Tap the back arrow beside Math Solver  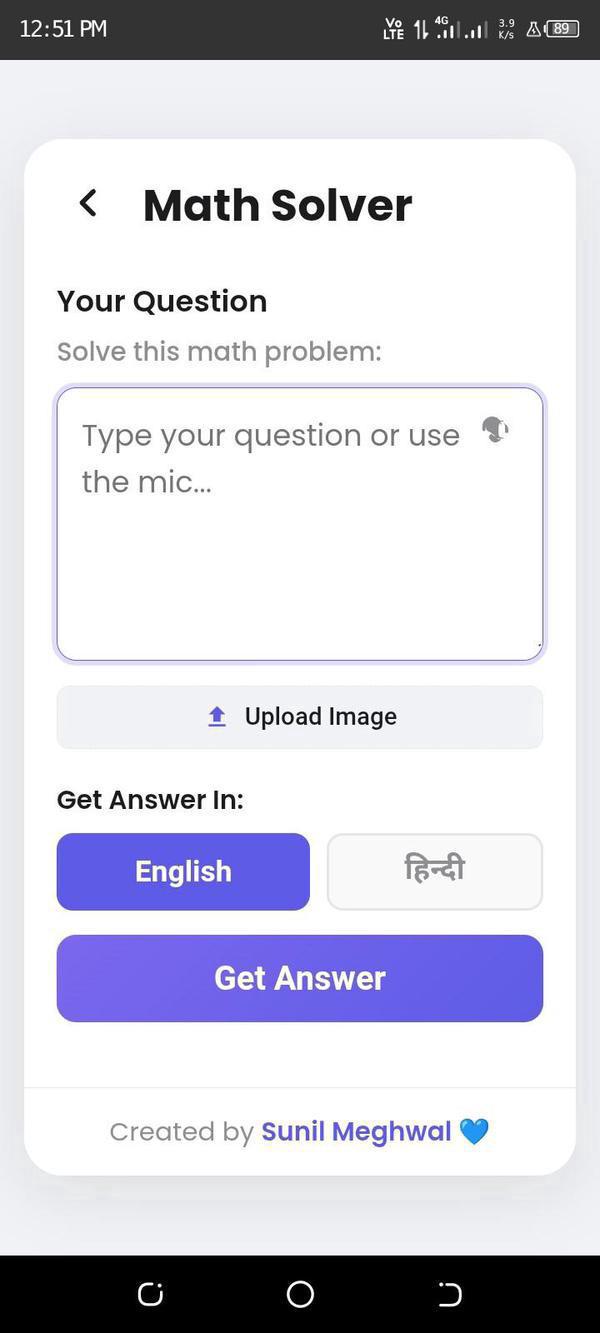click(x=88, y=203)
